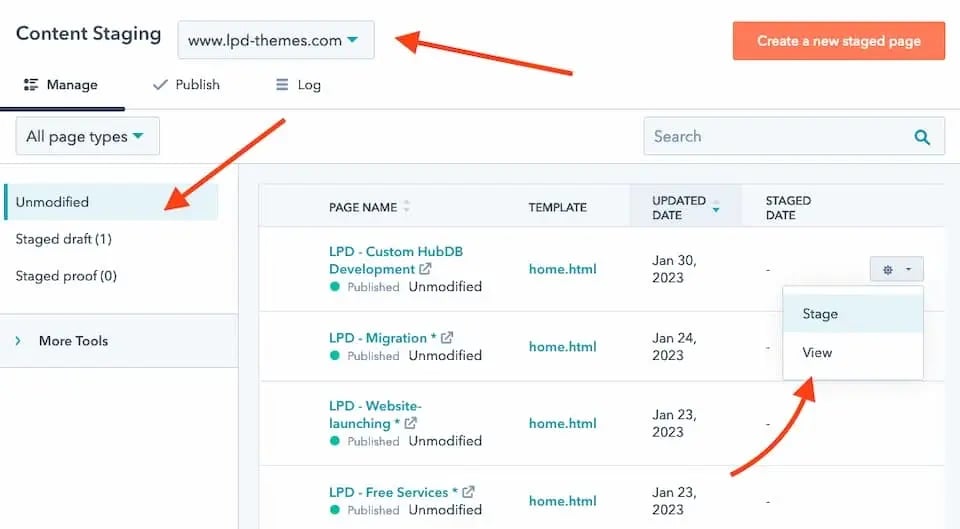Click Published status dot for Website-launching
The height and width of the screenshot is (529, 960).
coord(334,441)
